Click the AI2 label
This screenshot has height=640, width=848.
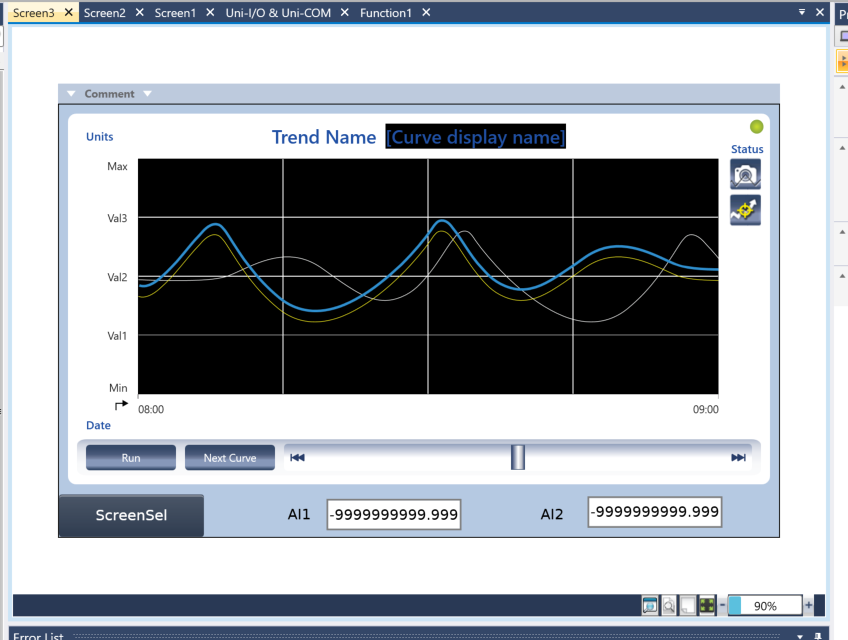(552, 514)
